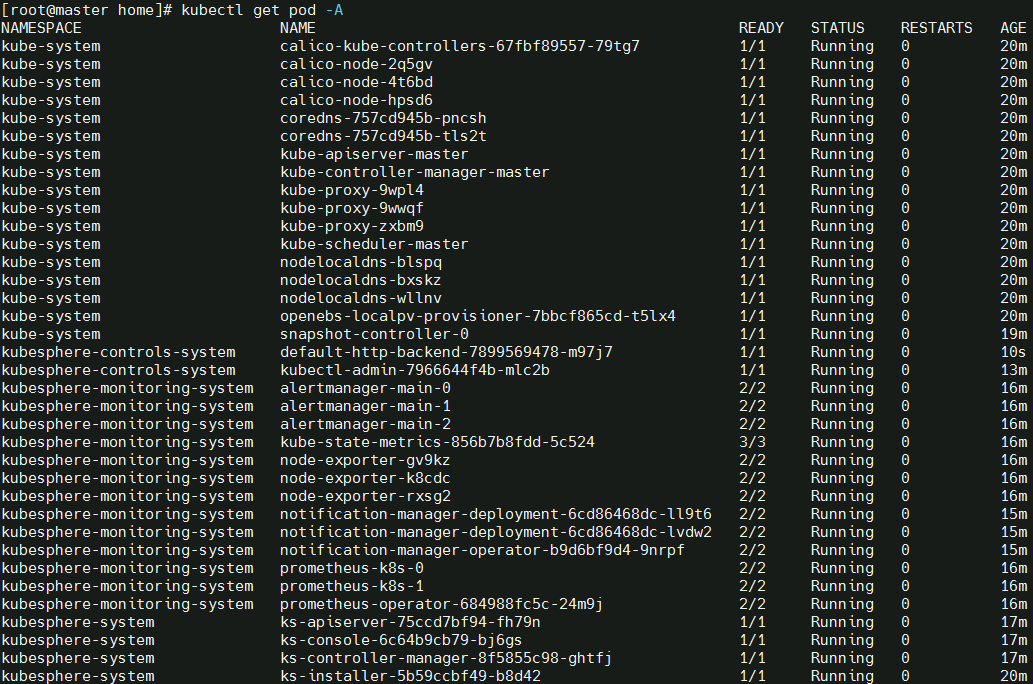Select the kube-scheduler-master pod name
Image resolution: width=1033 pixels, height=684 pixels.
pyautogui.click(x=374, y=244)
